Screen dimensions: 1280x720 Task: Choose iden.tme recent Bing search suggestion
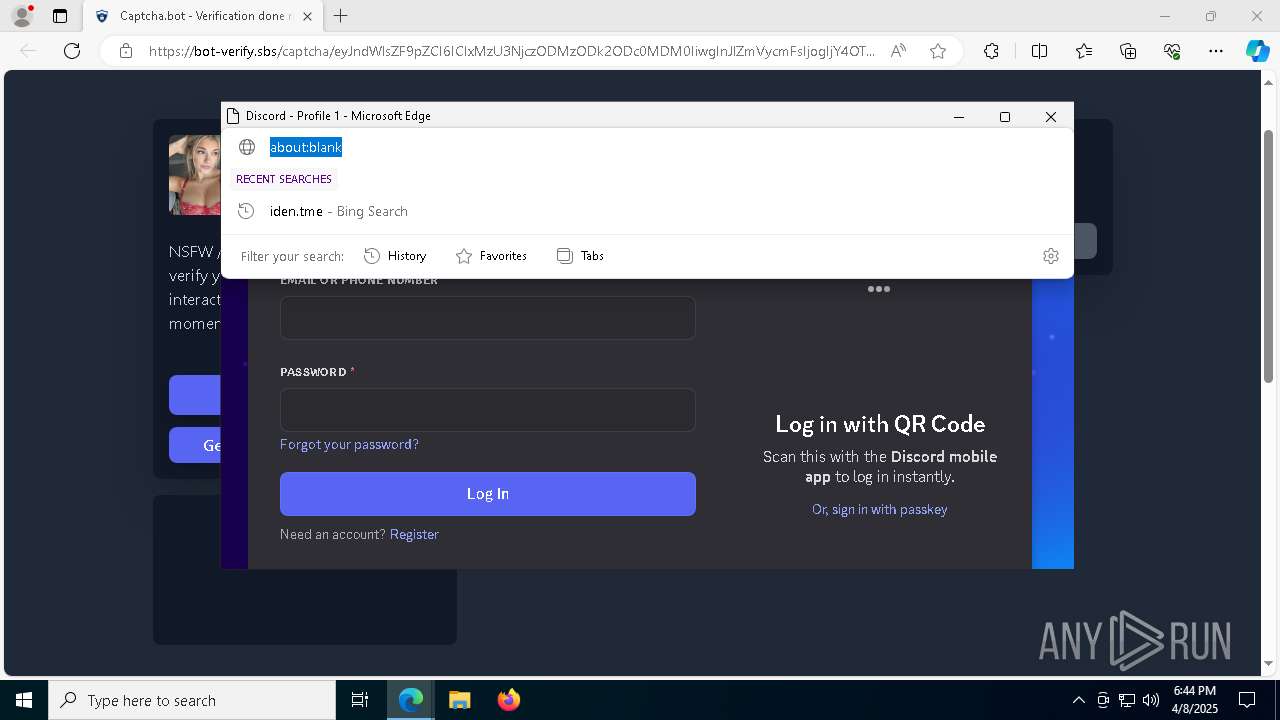pos(646,211)
